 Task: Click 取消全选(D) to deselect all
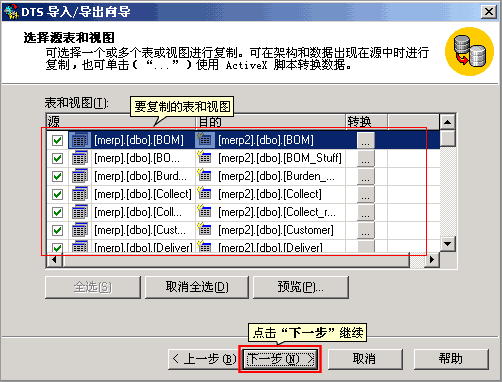pyautogui.click(x=197, y=287)
